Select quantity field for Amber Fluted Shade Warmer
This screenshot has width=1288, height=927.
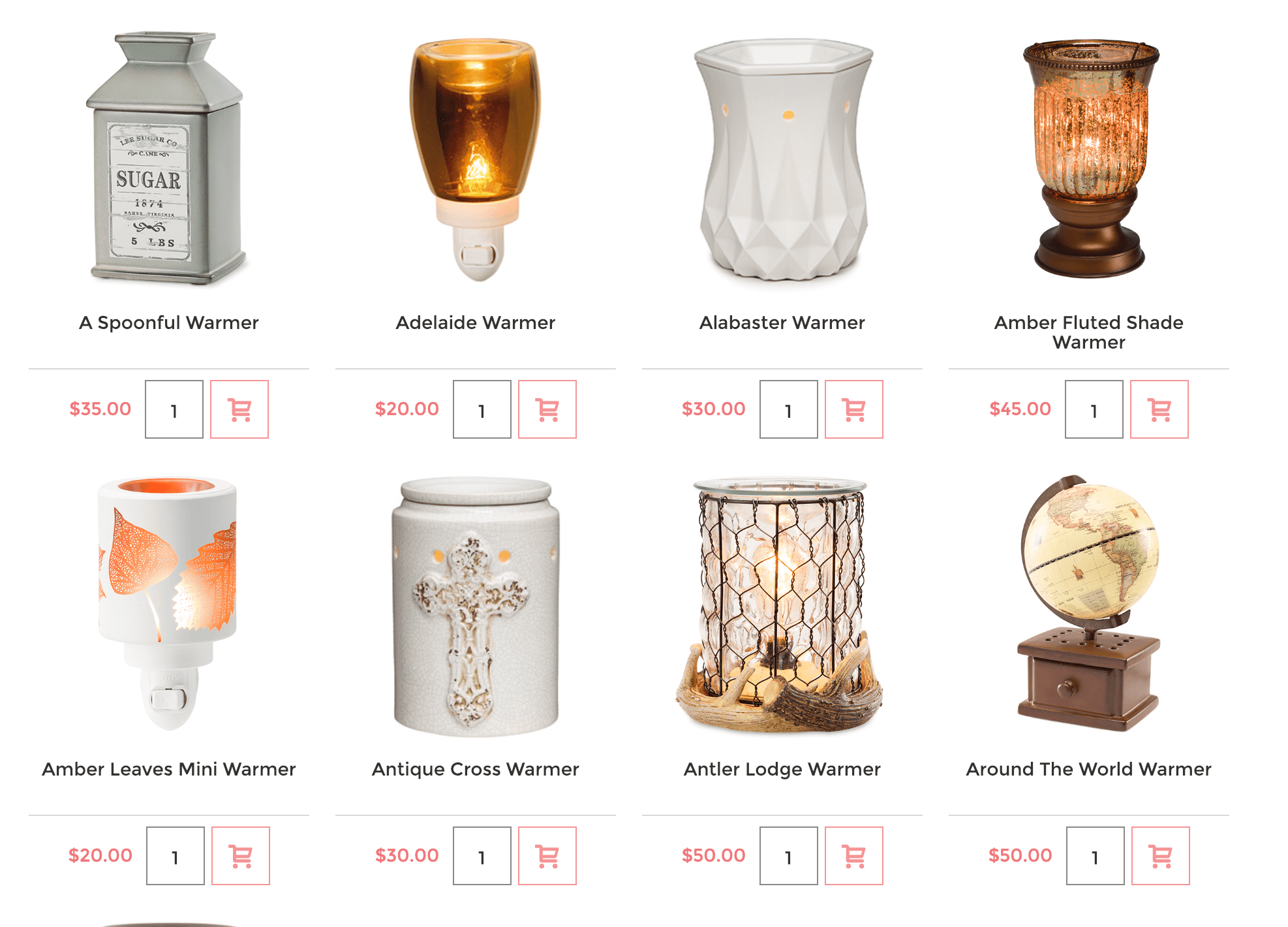click(1094, 409)
